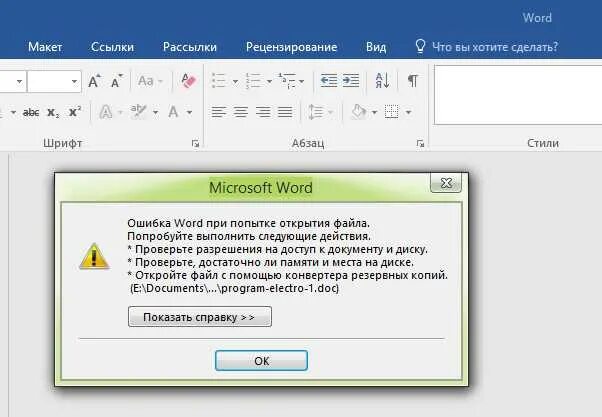Viewport: 602px width, 417px height.
Task: Expand the Multilevel List dropdown arrow
Action: pos(301,81)
